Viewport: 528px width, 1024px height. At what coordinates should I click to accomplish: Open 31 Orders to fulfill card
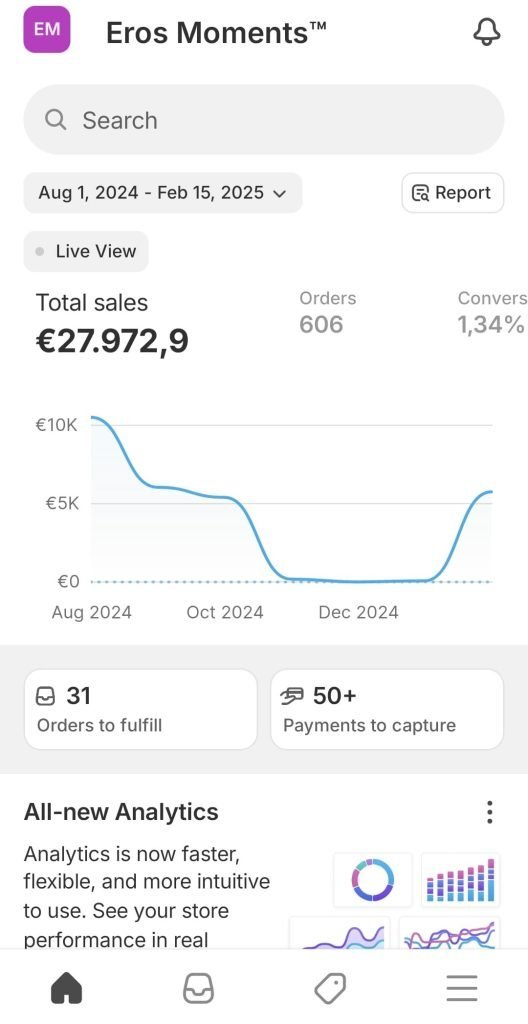point(140,709)
